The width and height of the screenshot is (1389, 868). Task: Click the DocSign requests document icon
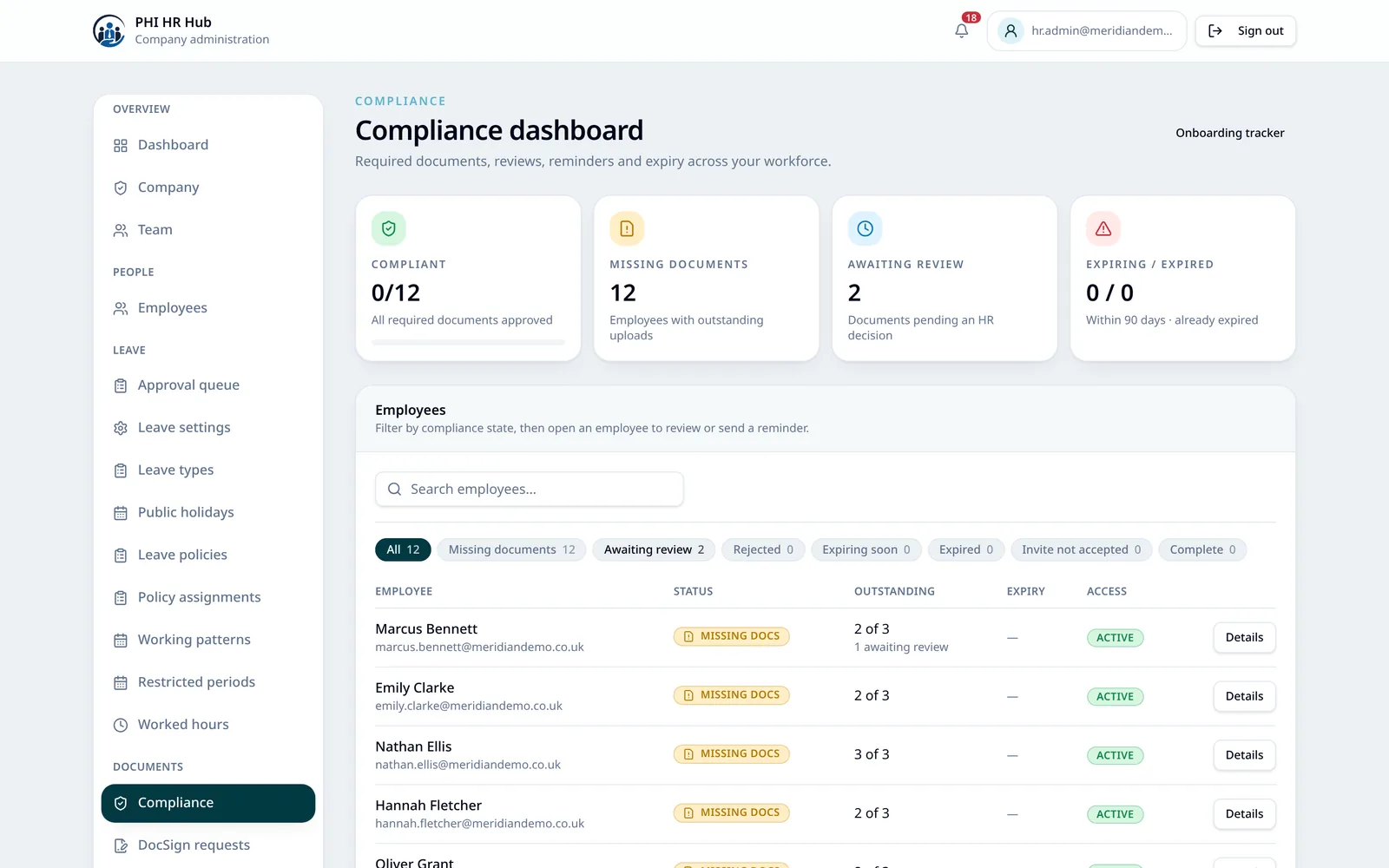coord(121,846)
